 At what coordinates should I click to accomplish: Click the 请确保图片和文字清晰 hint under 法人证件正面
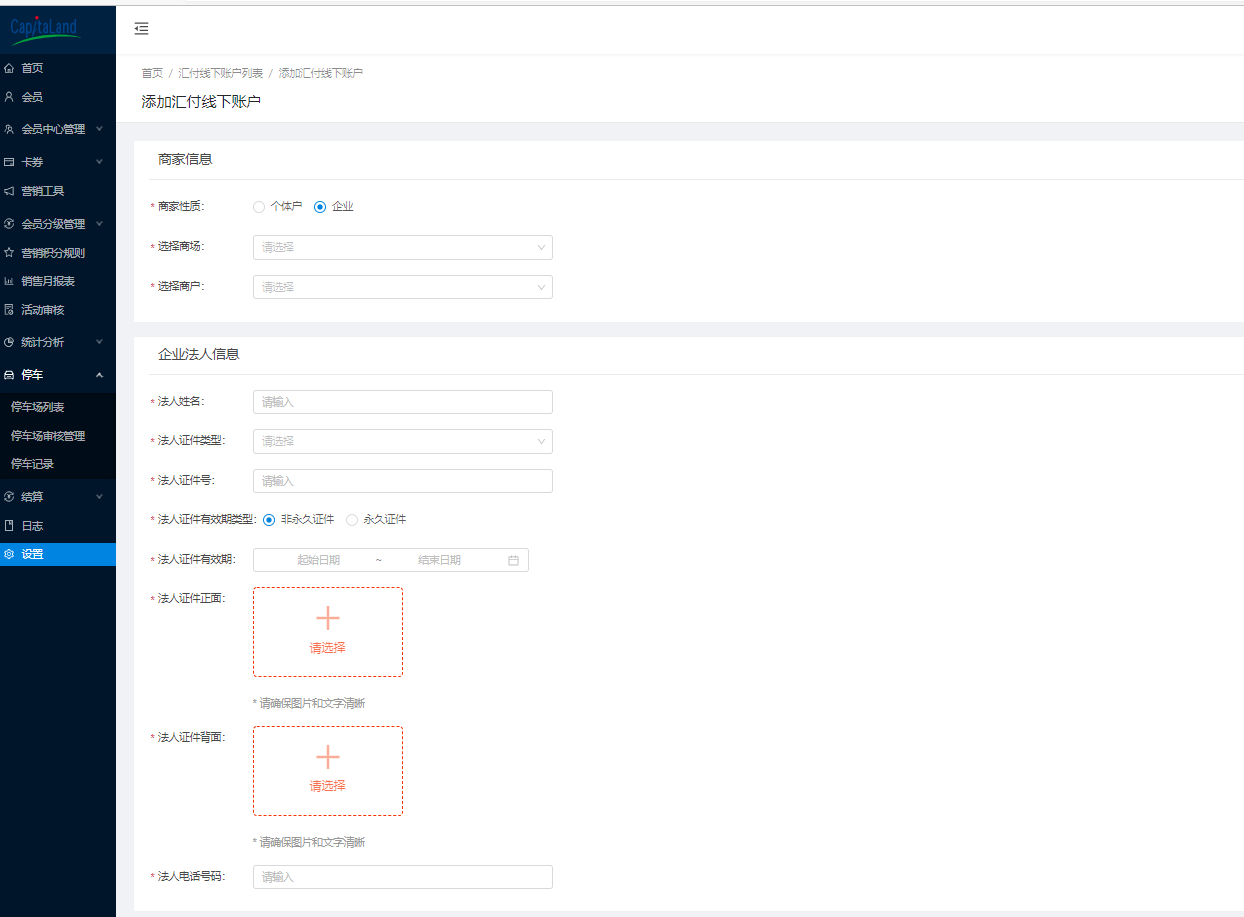point(309,703)
